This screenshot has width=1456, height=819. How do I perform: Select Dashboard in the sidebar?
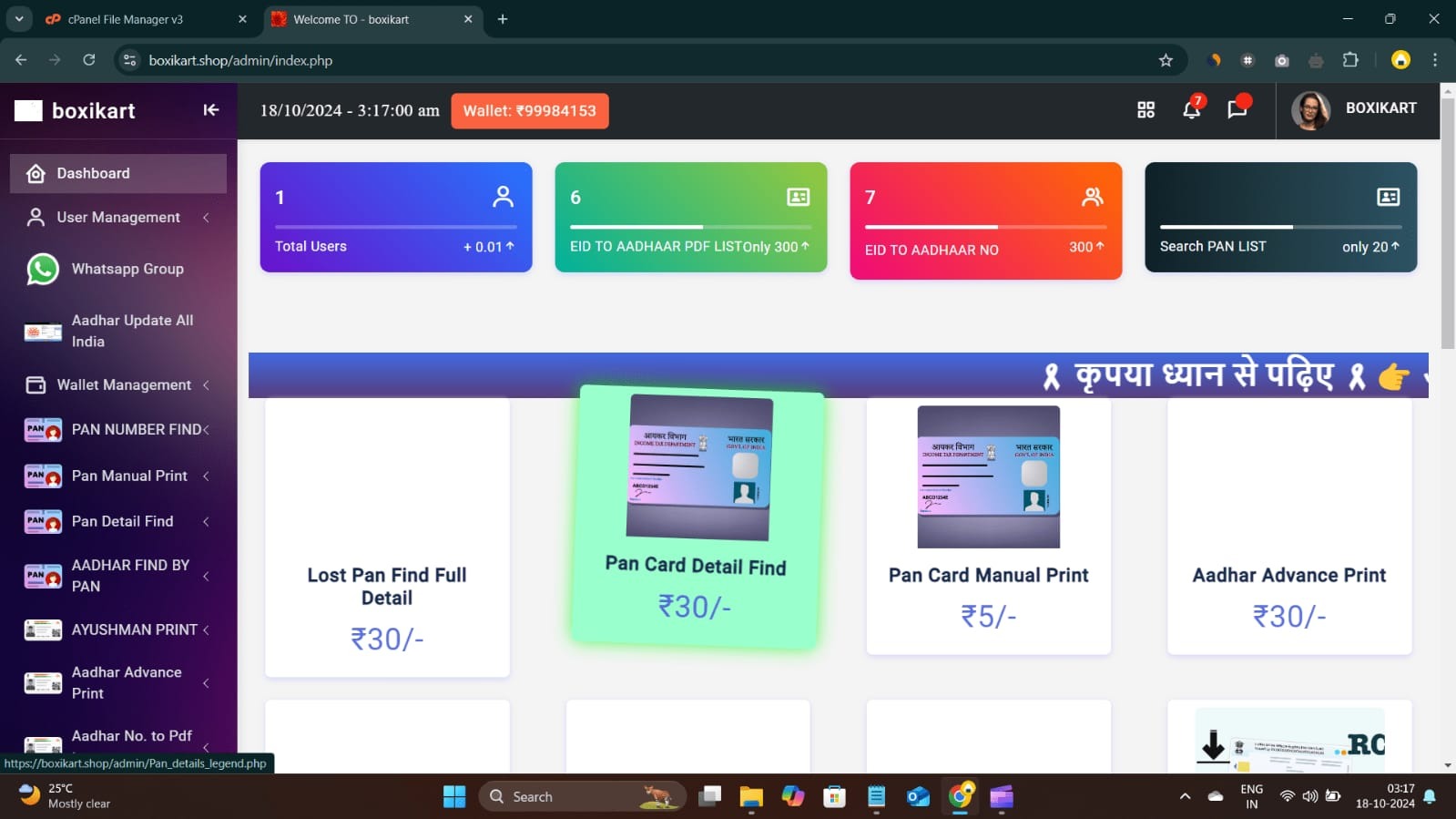pyautogui.click(x=118, y=173)
